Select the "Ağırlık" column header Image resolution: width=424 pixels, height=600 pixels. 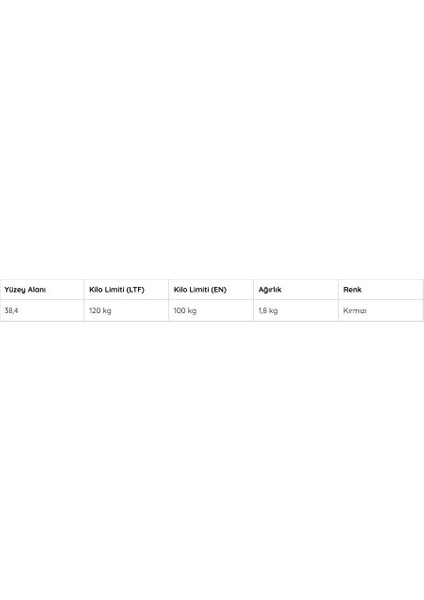(296, 290)
